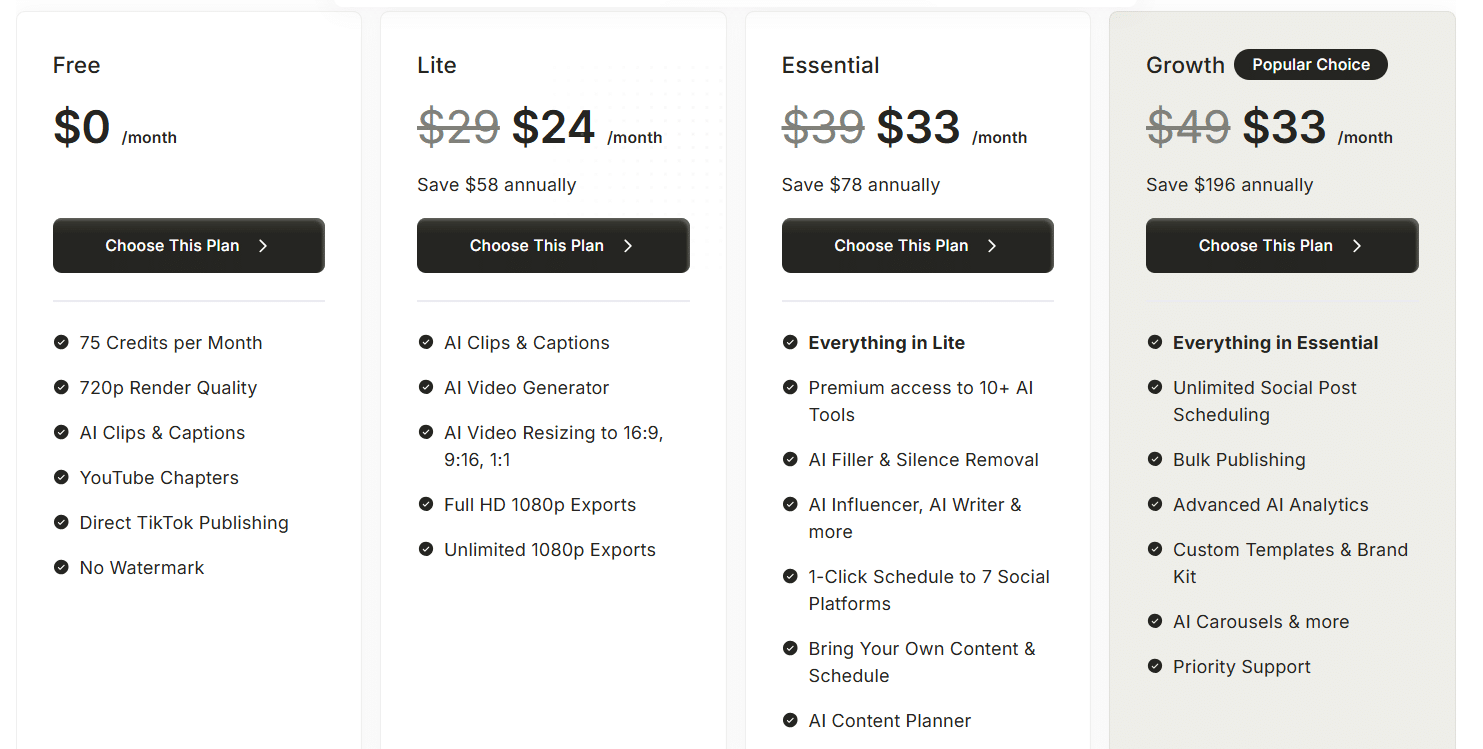This screenshot has width=1483, height=749.
Task: Click checkmark icon next to YouTube Chapters
Action: pyautogui.click(x=61, y=477)
